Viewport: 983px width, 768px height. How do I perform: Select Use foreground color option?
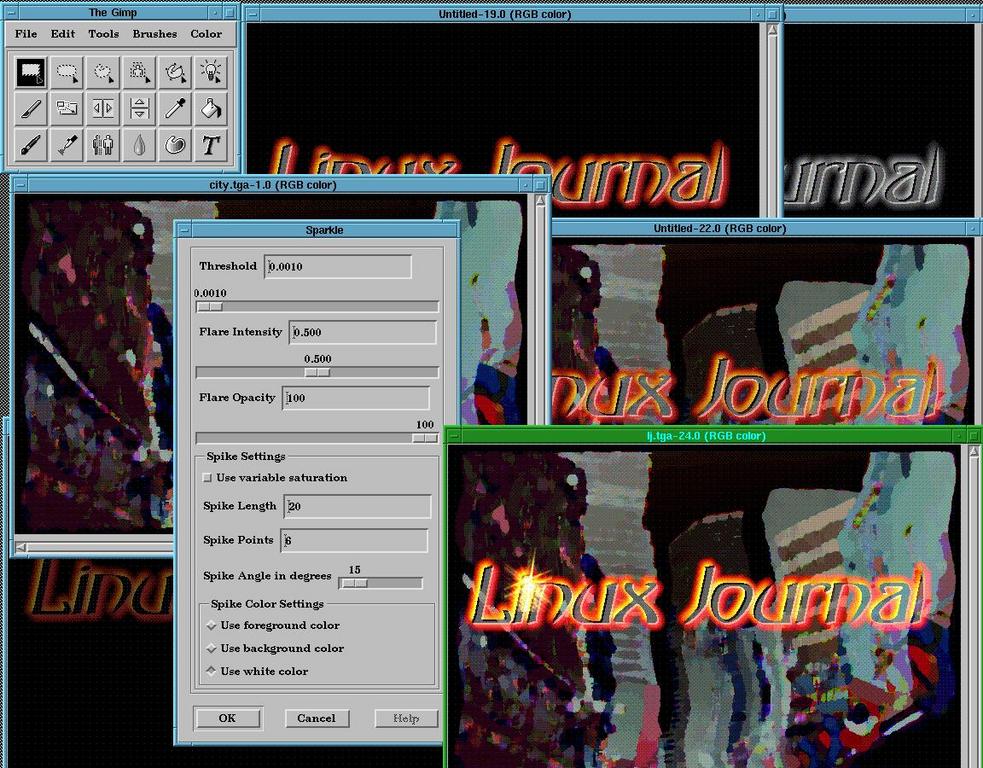coord(211,626)
